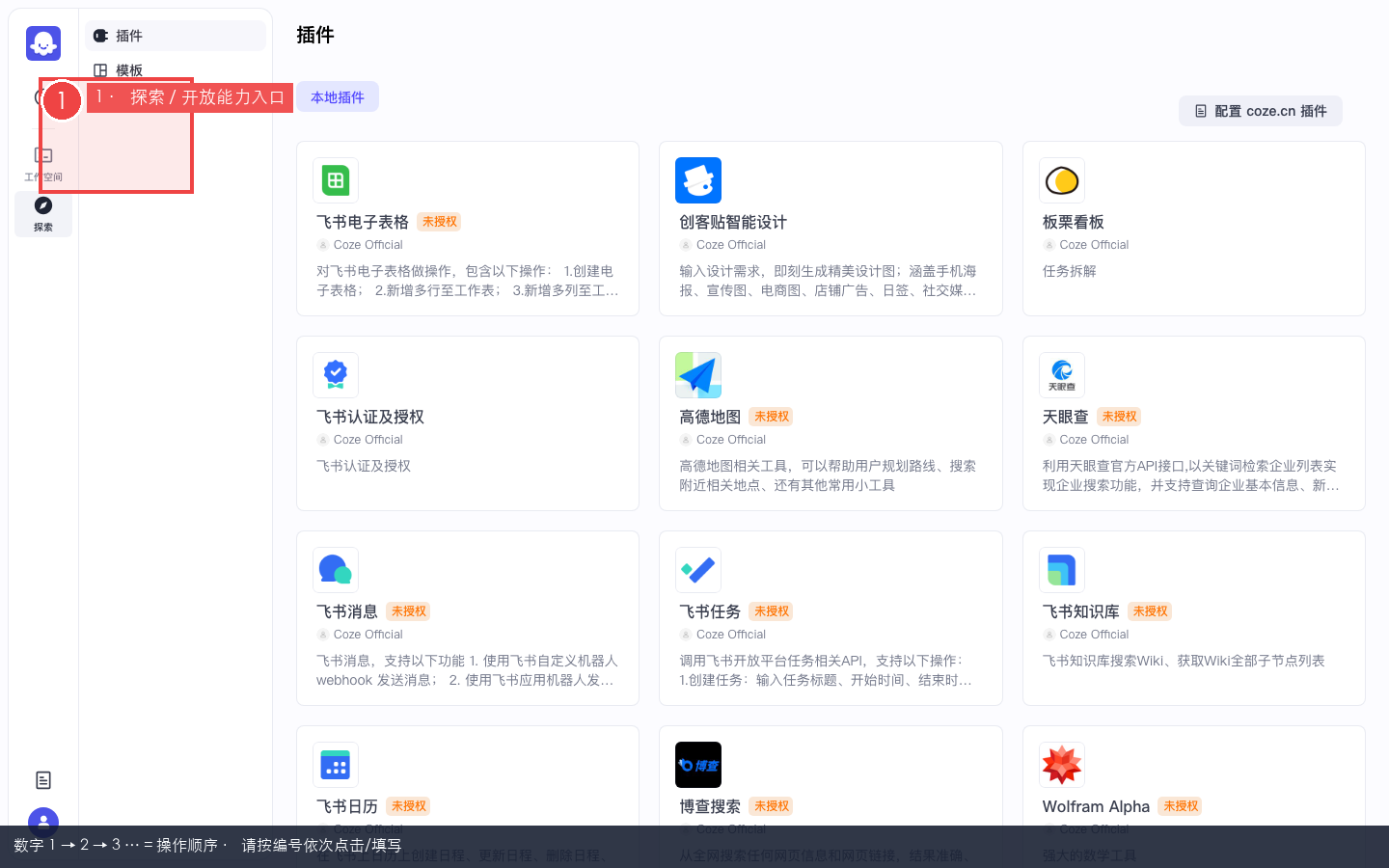Click Coze Official under 飞书电子表格
1389x868 pixels.
click(368, 245)
